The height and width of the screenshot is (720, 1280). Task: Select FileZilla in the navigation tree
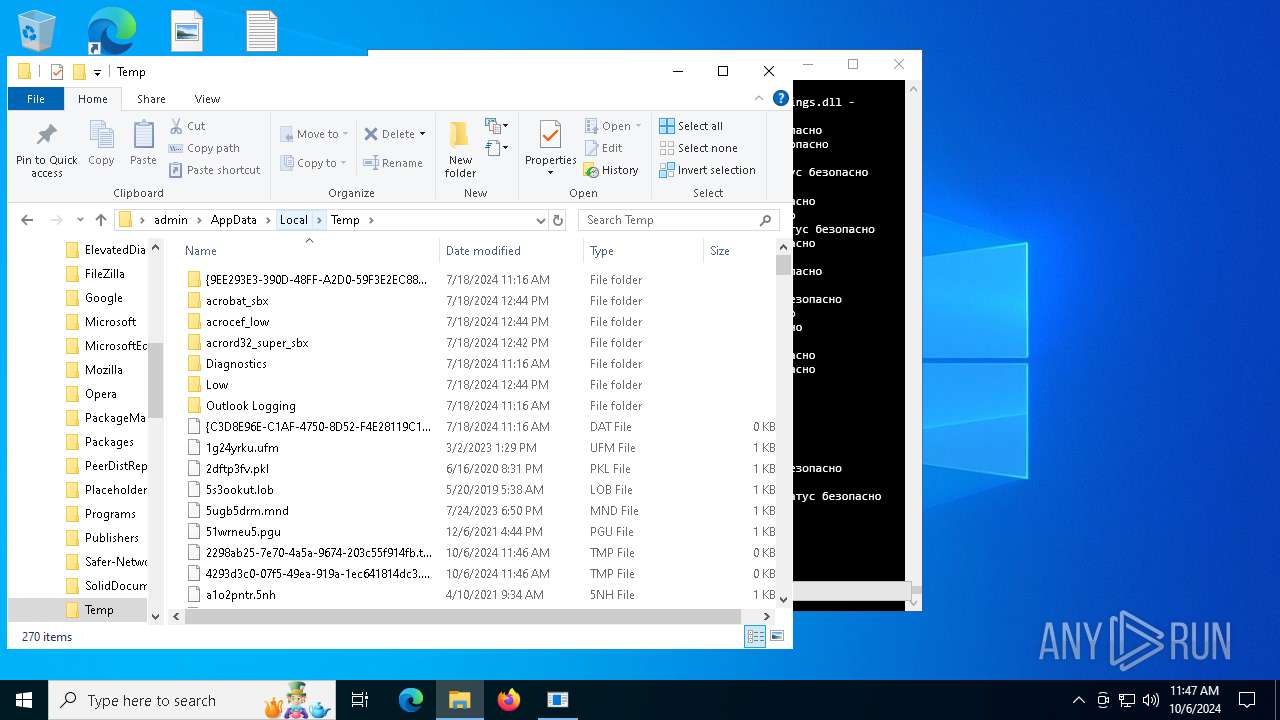click(104, 274)
